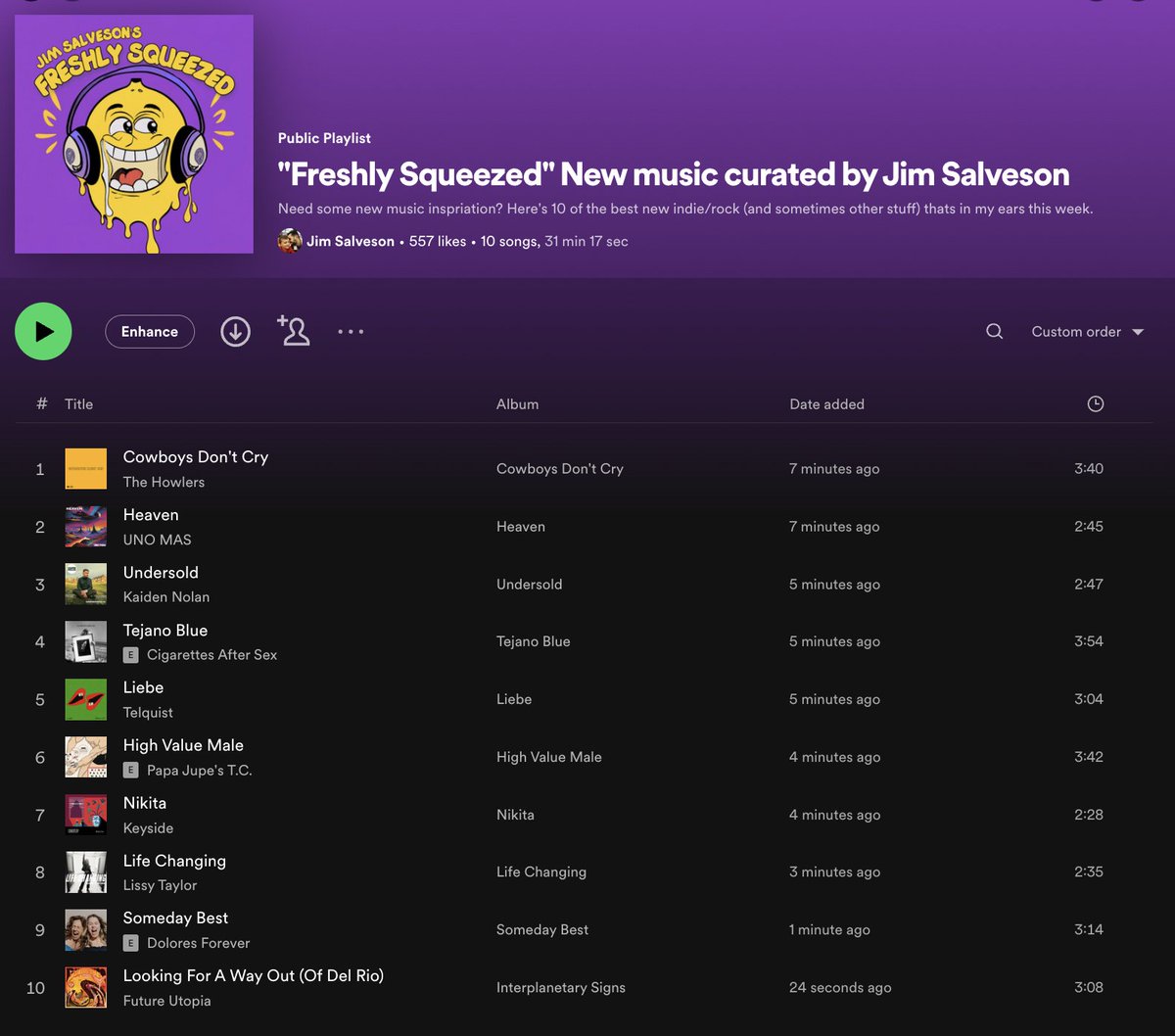The height and width of the screenshot is (1036, 1175).
Task: Play the Freshly Squeezed playlist
Action: point(43,331)
